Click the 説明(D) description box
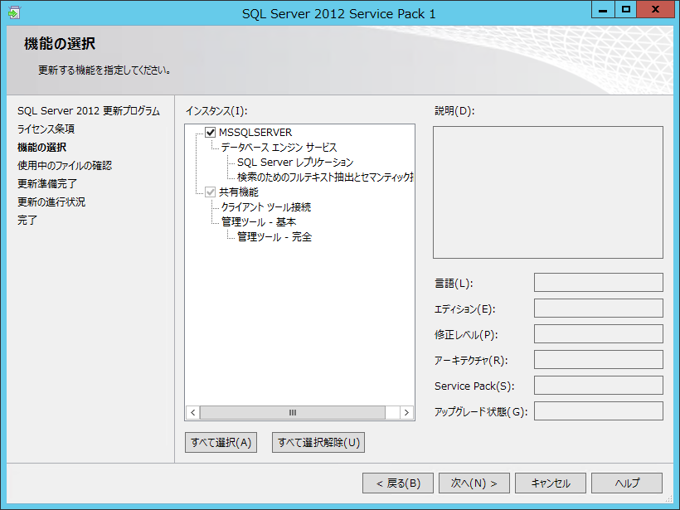This screenshot has width=680, height=510. (548, 193)
